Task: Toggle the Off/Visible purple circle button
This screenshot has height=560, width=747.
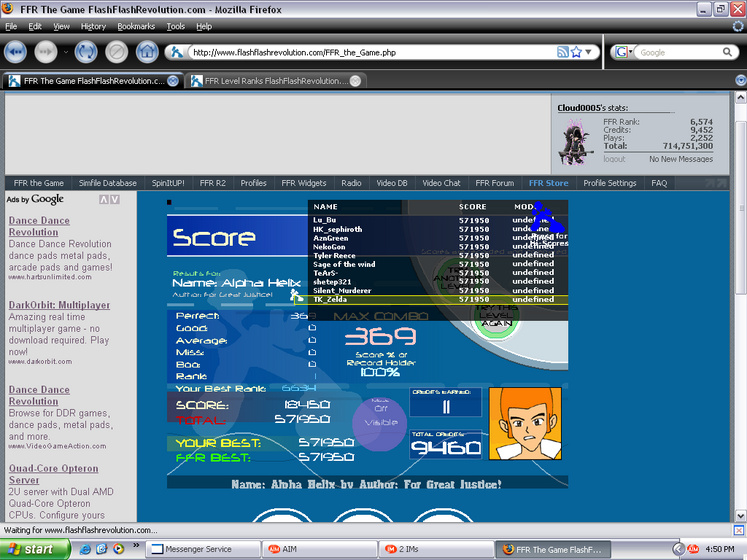Action: pos(380,424)
